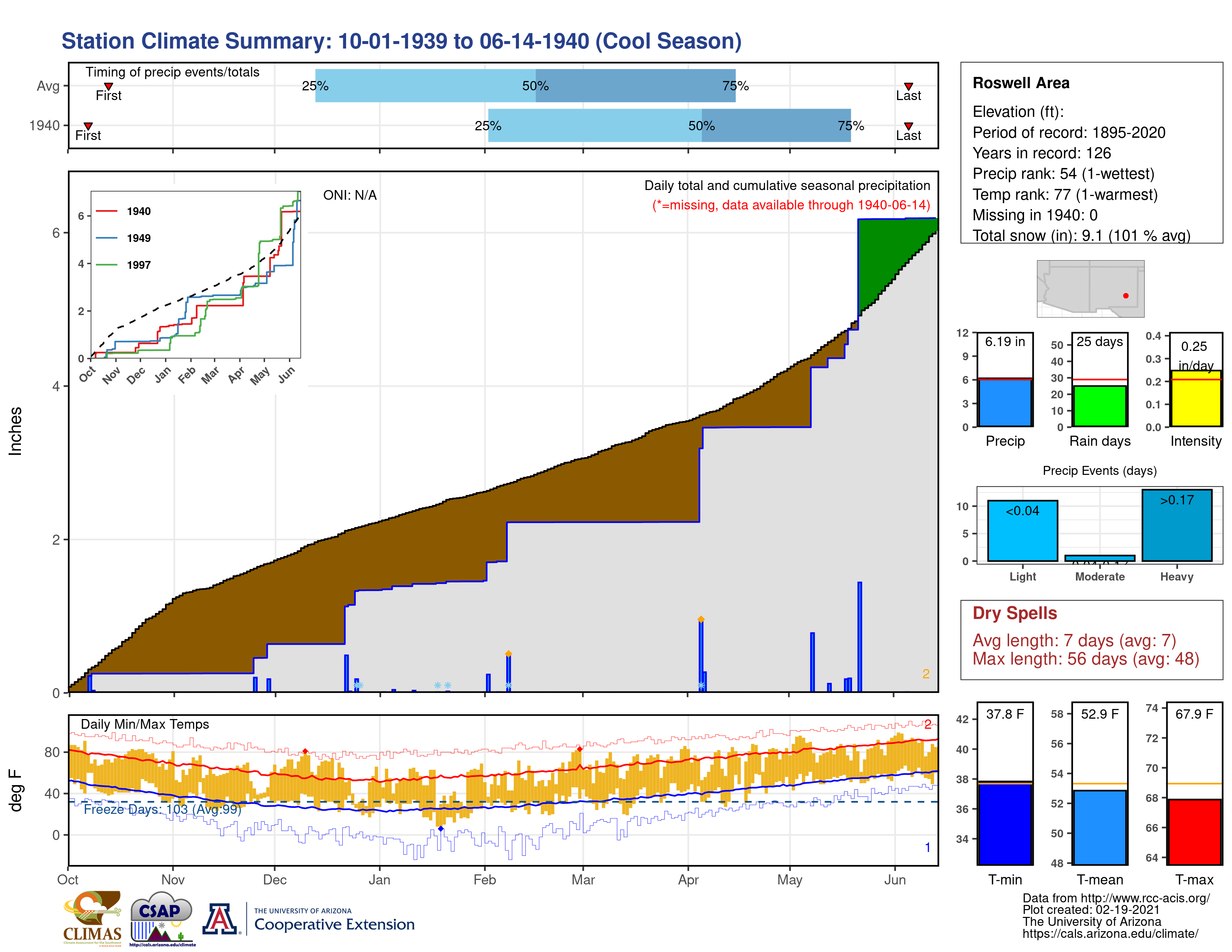Click the Heavy >0.17 events bar
1232x952 pixels.
(x=1177, y=525)
